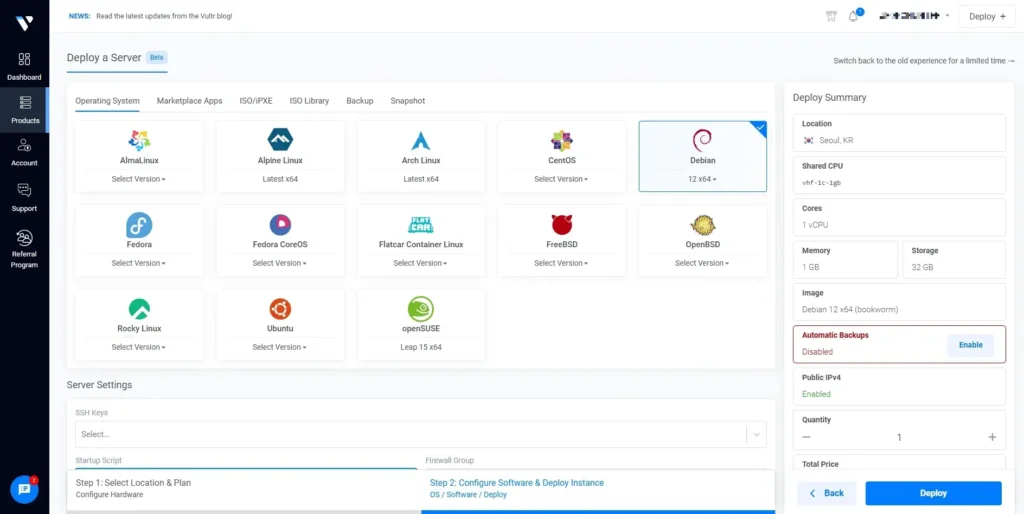The height and width of the screenshot is (514, 1024).
Task: Click the South Korea flag icon
Action: pos(808,140)
